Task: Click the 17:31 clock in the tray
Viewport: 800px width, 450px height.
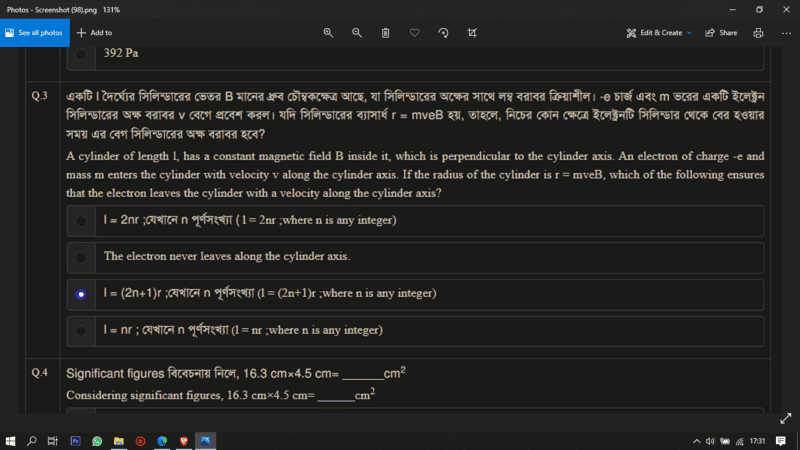Action: (758, 441)
